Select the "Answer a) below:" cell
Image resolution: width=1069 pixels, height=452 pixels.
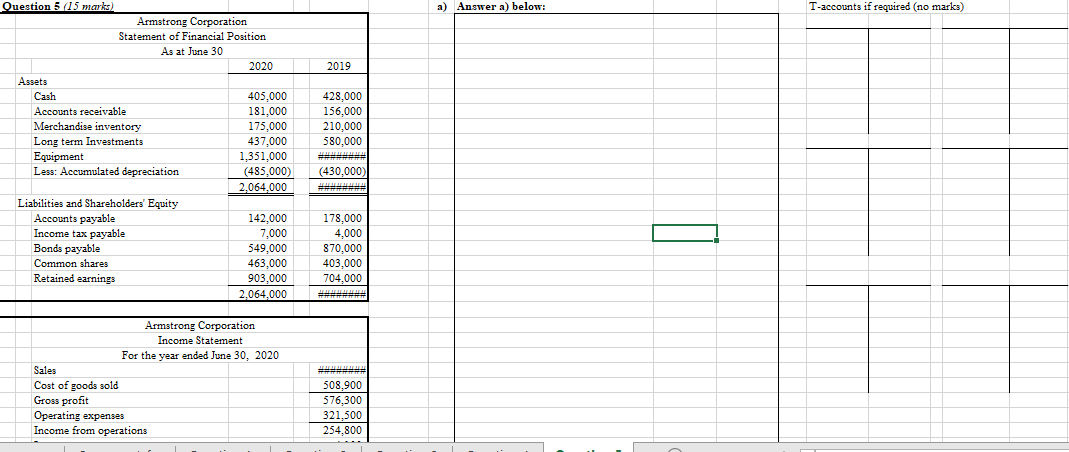[x=501, y=6]
